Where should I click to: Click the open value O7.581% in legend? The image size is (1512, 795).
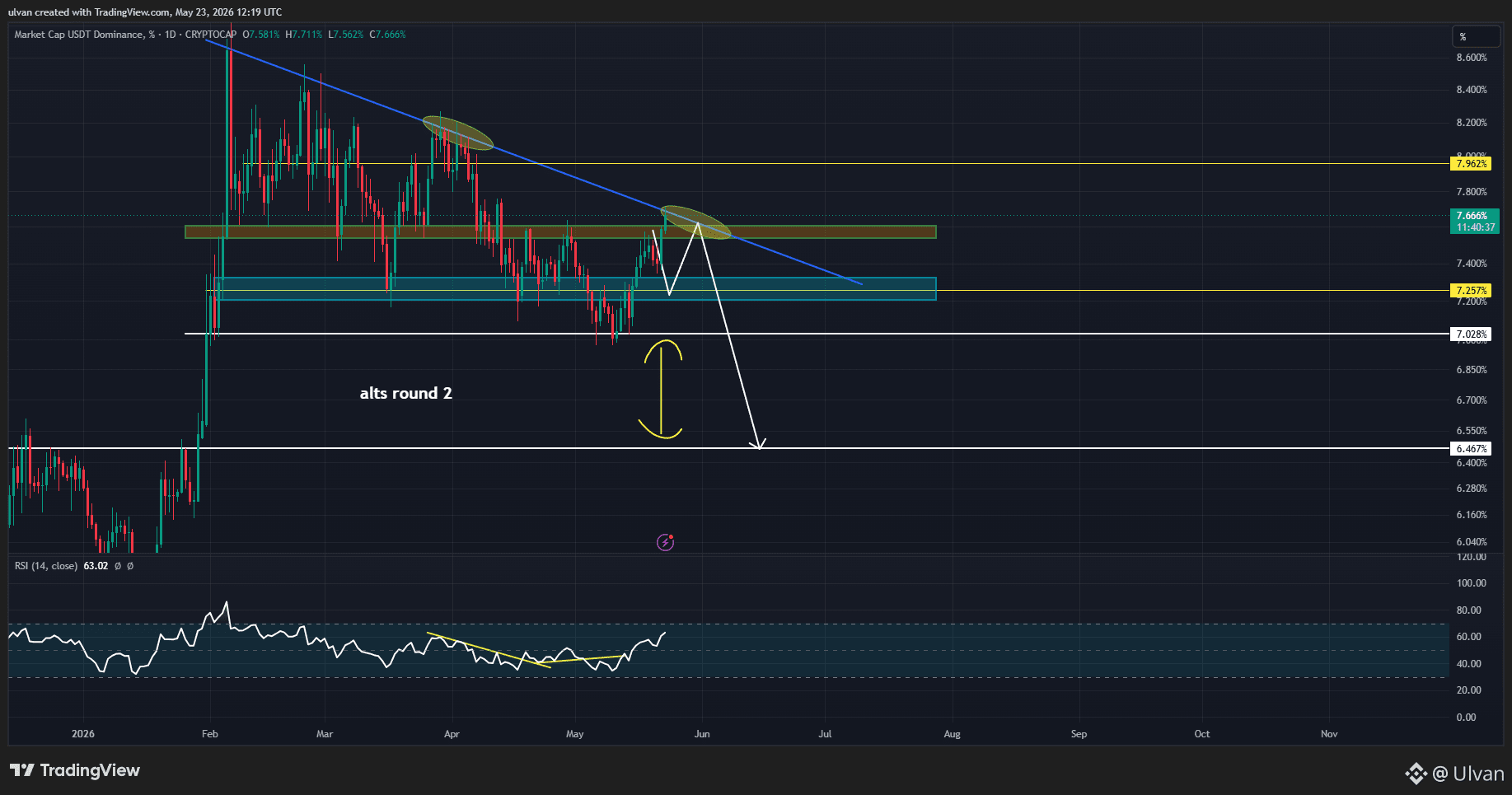coord(261,35)
